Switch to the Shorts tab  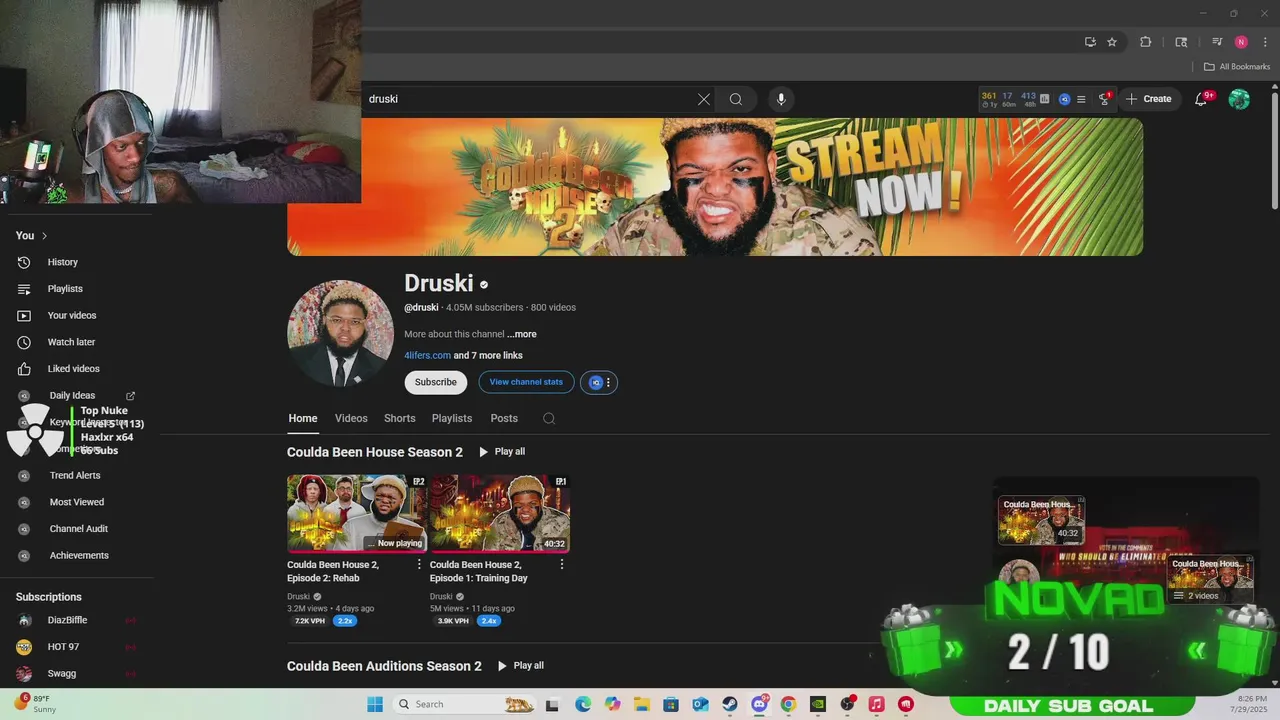pos(400,418)
